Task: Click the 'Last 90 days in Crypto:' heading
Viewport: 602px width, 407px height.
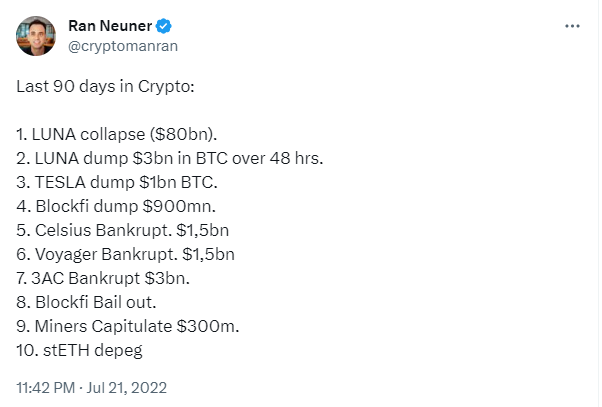Action: click(x=105, y=87)
